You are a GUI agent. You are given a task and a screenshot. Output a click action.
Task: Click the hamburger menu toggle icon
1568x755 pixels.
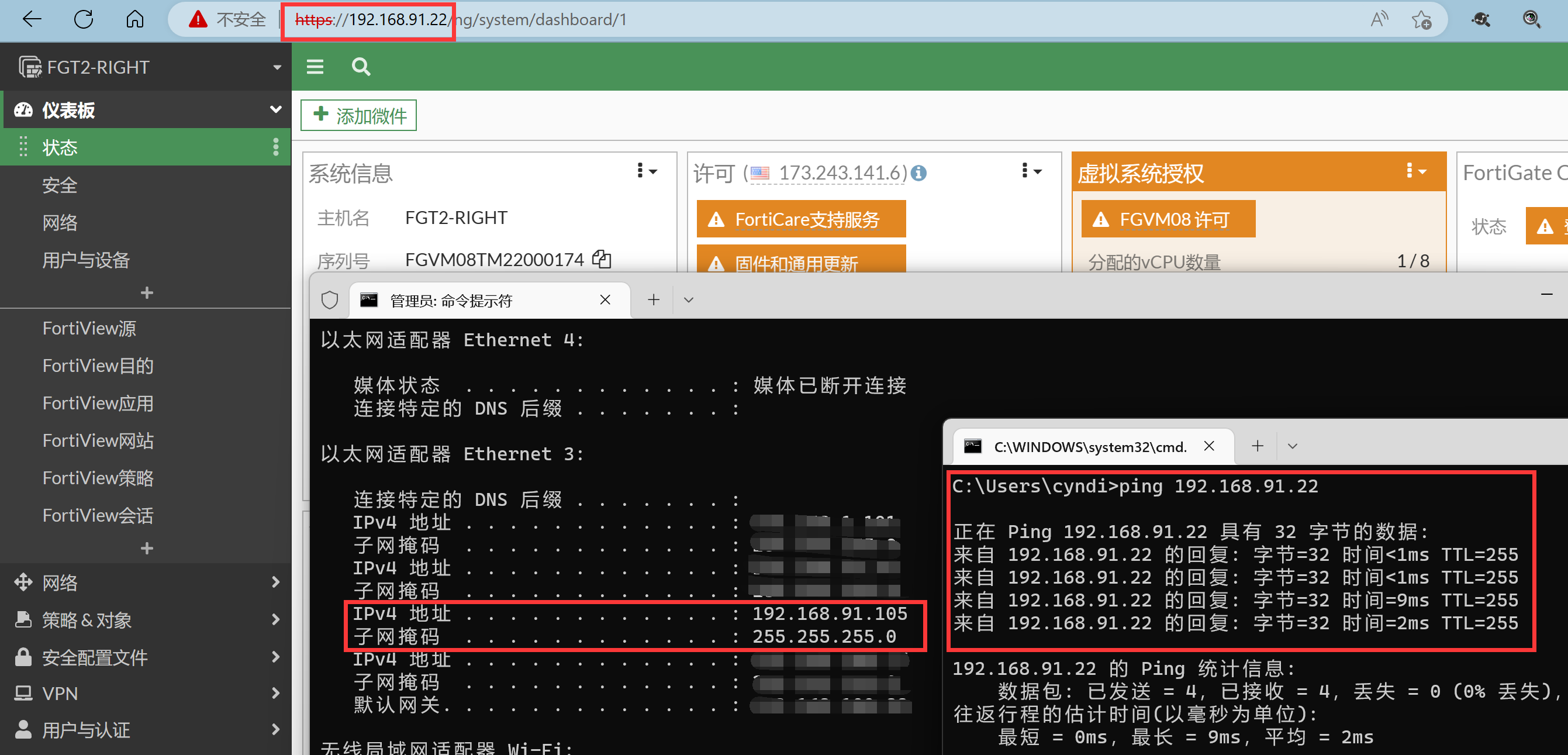[315, 66]
